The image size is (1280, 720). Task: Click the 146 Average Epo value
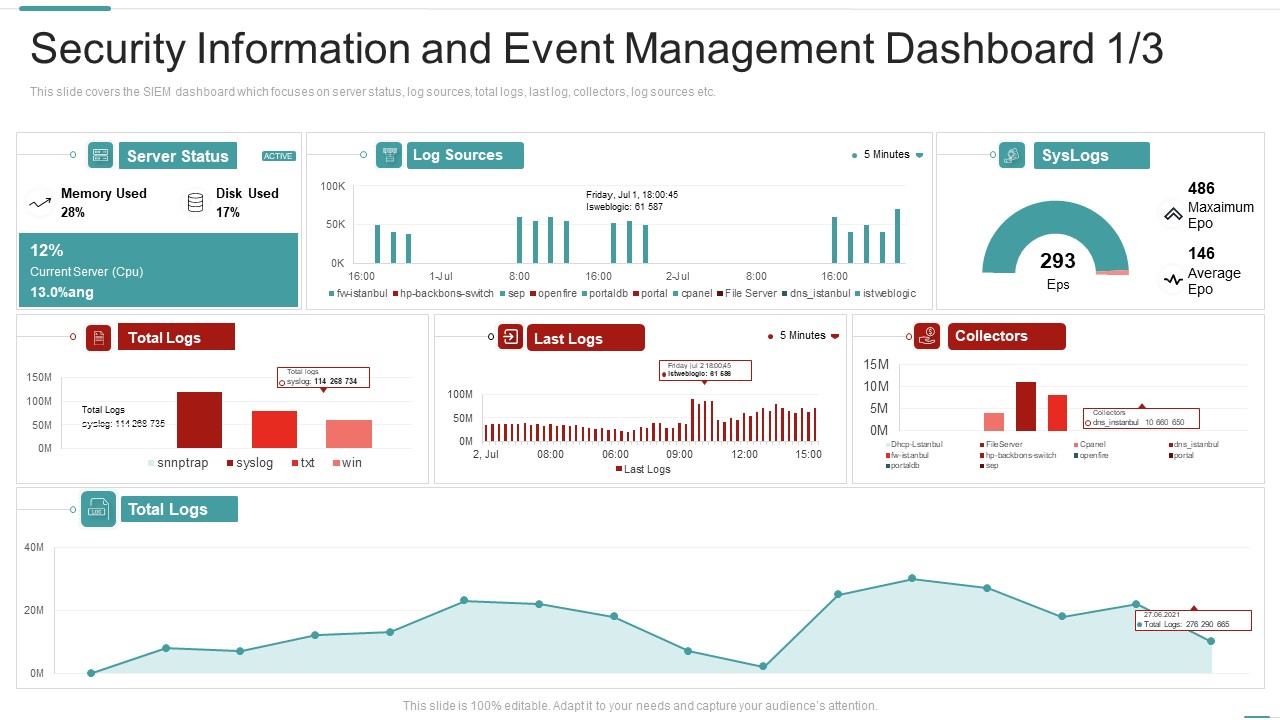1201,253
